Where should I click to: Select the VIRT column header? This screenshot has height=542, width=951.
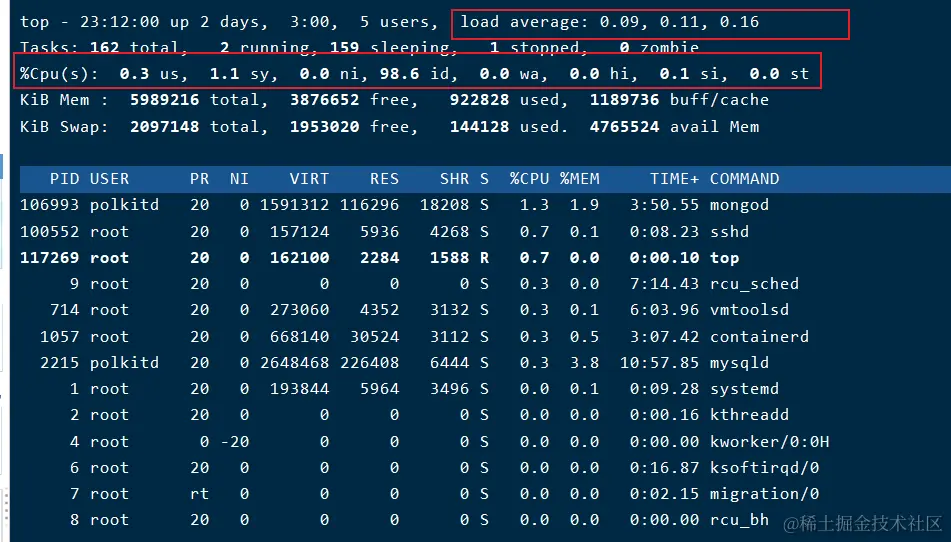(x=309, y=179)
